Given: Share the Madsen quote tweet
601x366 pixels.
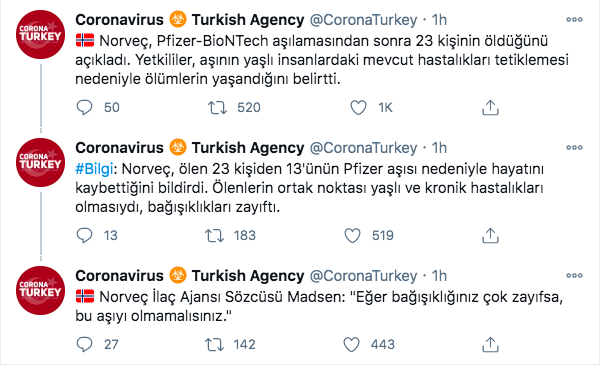Looking at the screenshot, I should tap(490, 345).
